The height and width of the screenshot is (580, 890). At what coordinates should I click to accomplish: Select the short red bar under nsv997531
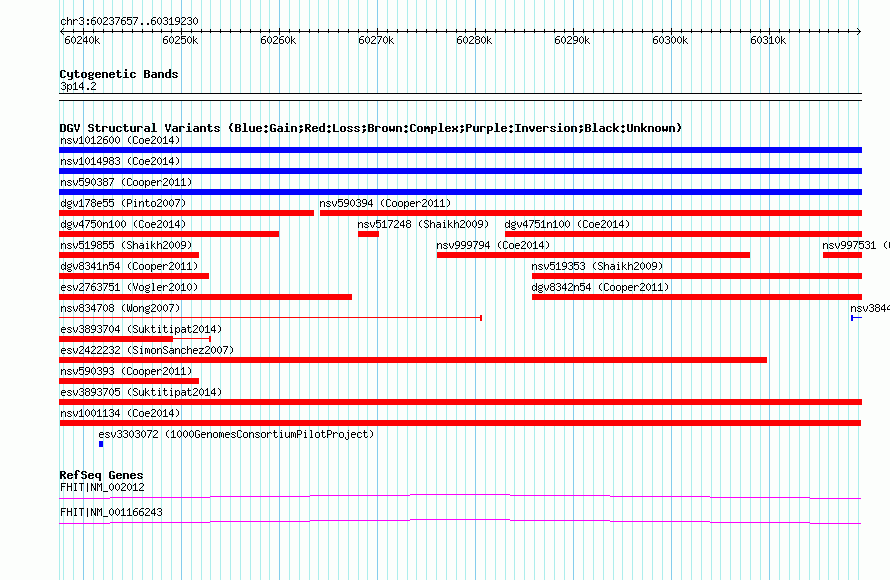click(842, 255)
